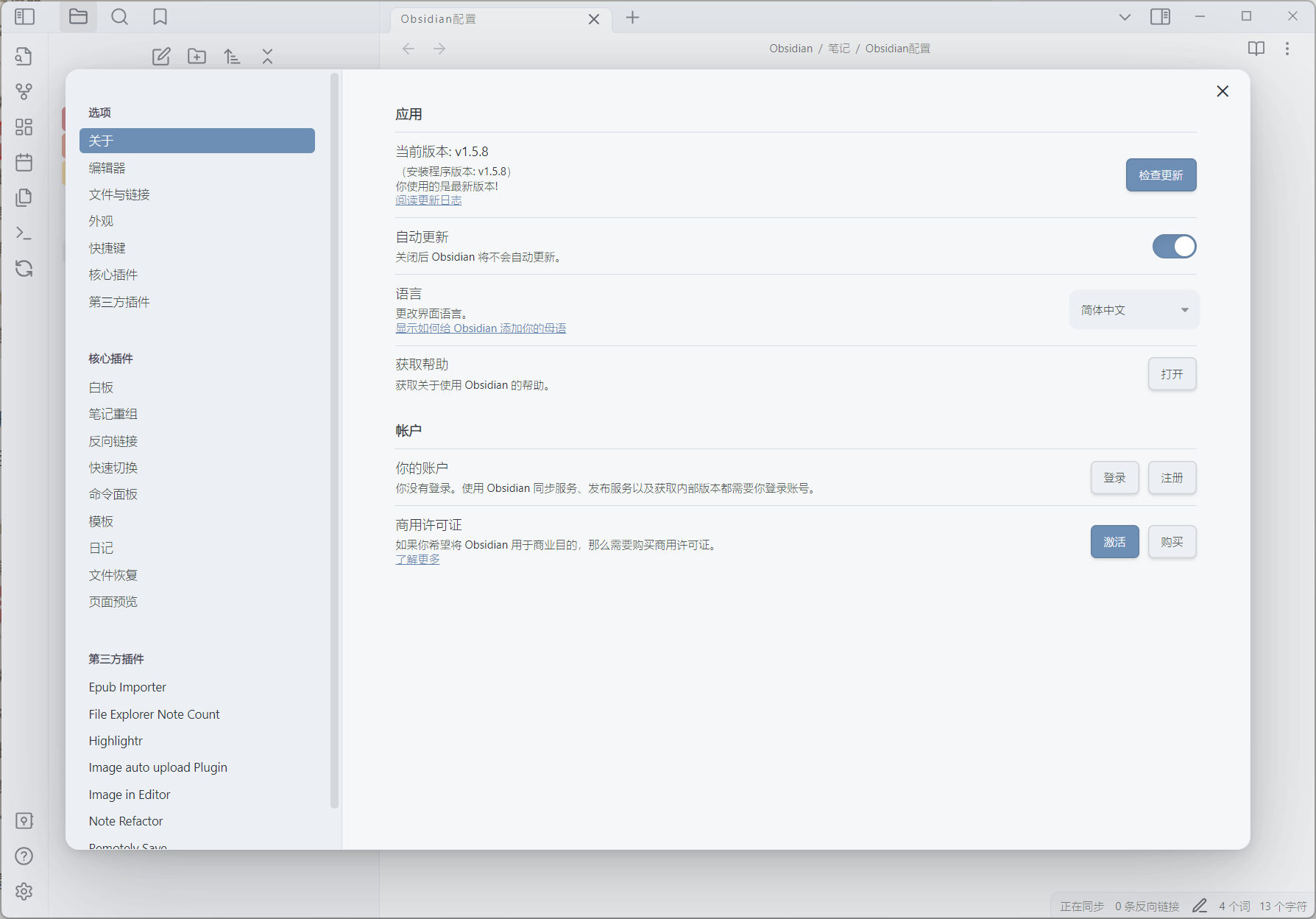Open the 简体中文 language dropdown
1316x919 pixels.
[x=1134, y=310]
